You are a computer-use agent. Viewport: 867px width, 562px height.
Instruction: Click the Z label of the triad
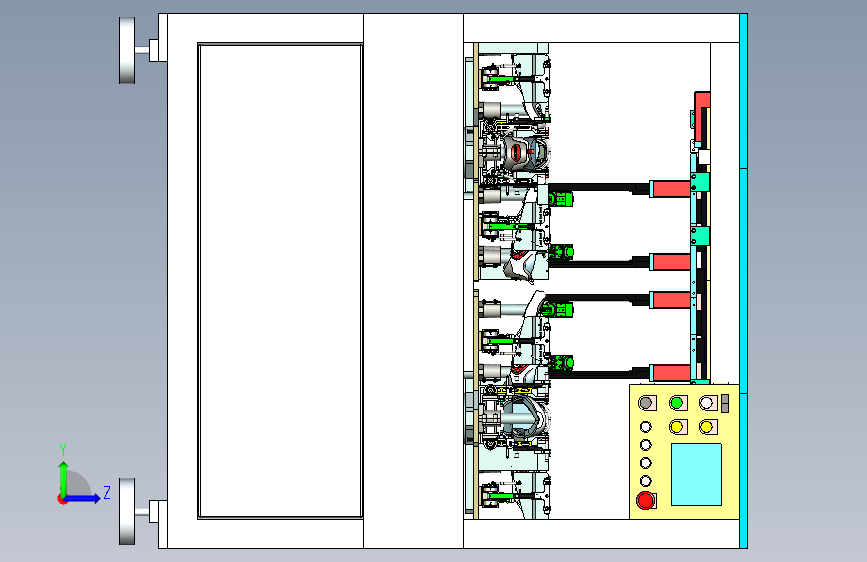(107, 492)
